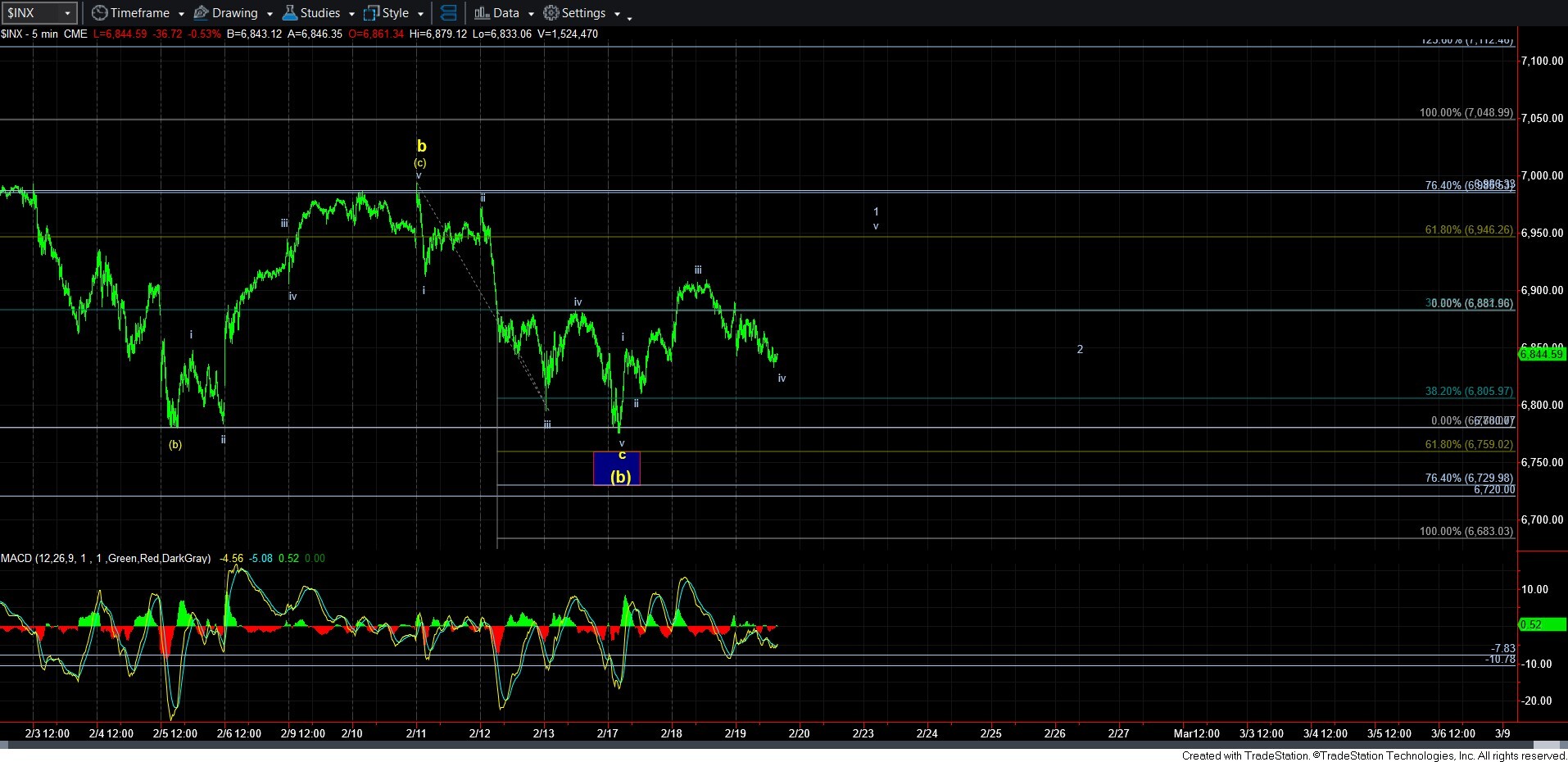1568x762 pixels.
Task: Click the Style overlapping squares icon
Action: pyautogui.click(x=372, y=13)
